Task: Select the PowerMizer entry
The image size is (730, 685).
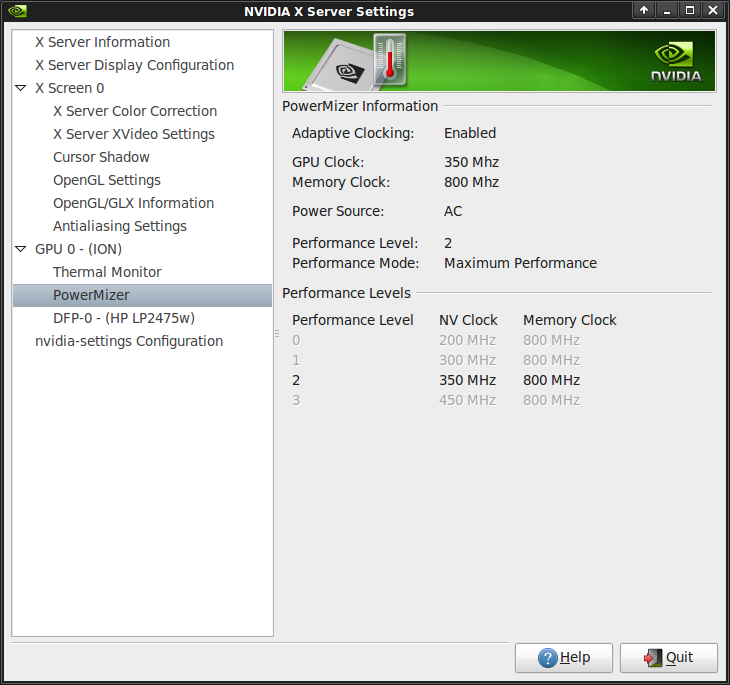Action: pos(142,295)
